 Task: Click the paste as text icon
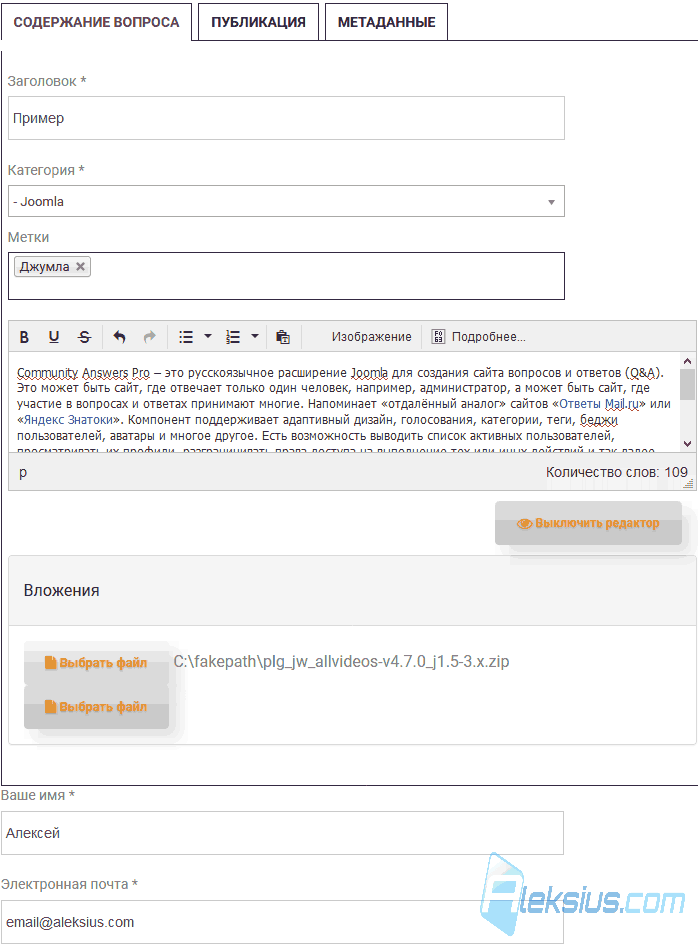[283, 337]
